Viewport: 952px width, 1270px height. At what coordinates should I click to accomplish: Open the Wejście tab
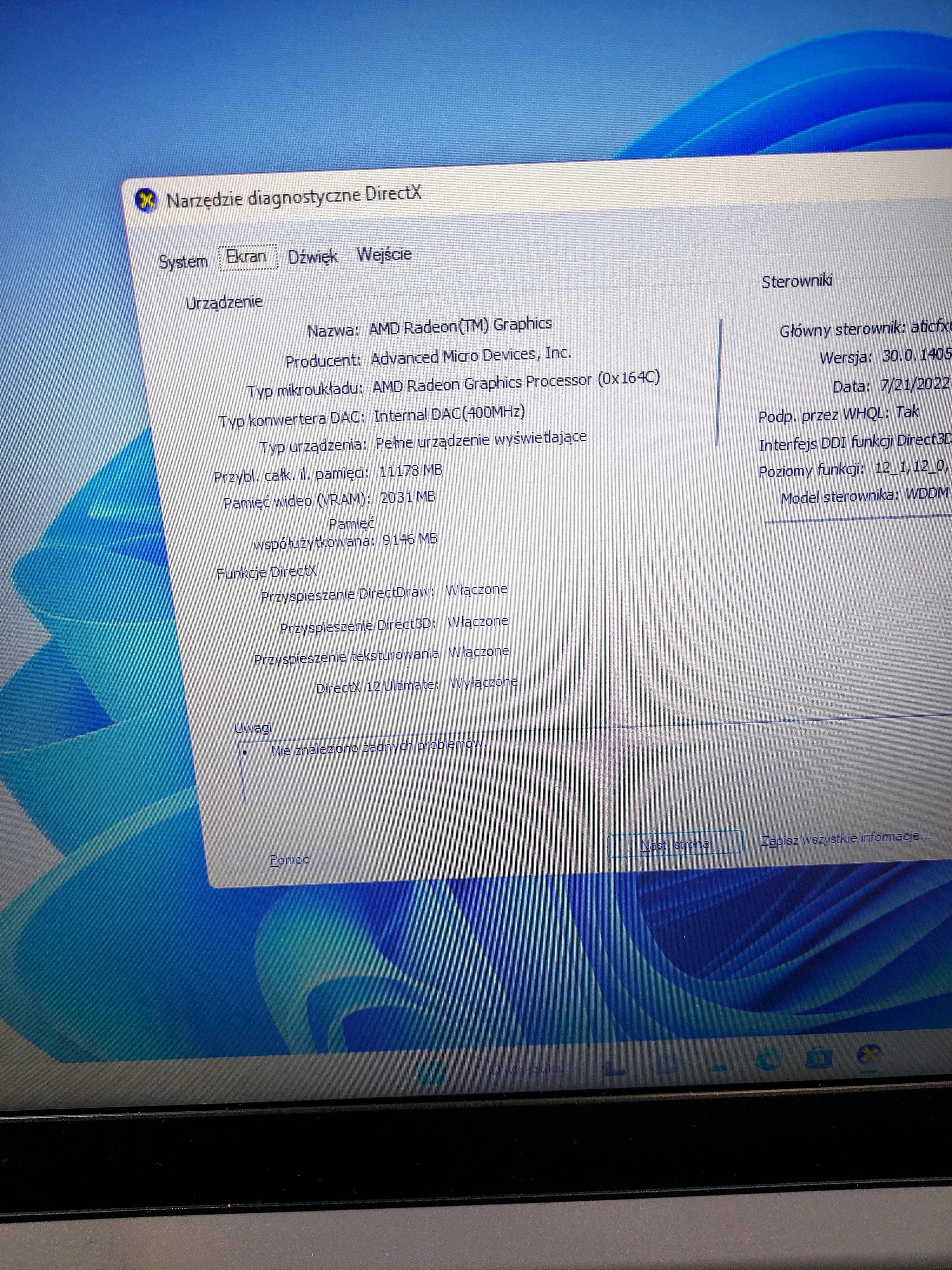pos(384,254)
